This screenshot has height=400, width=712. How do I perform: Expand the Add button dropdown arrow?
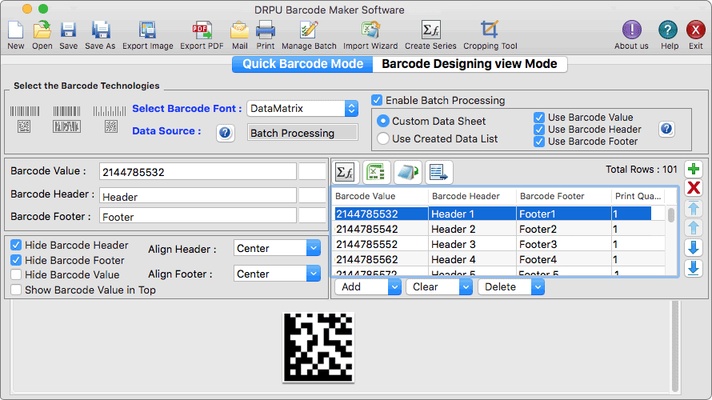pyautogui.click(x=394, y=287)
